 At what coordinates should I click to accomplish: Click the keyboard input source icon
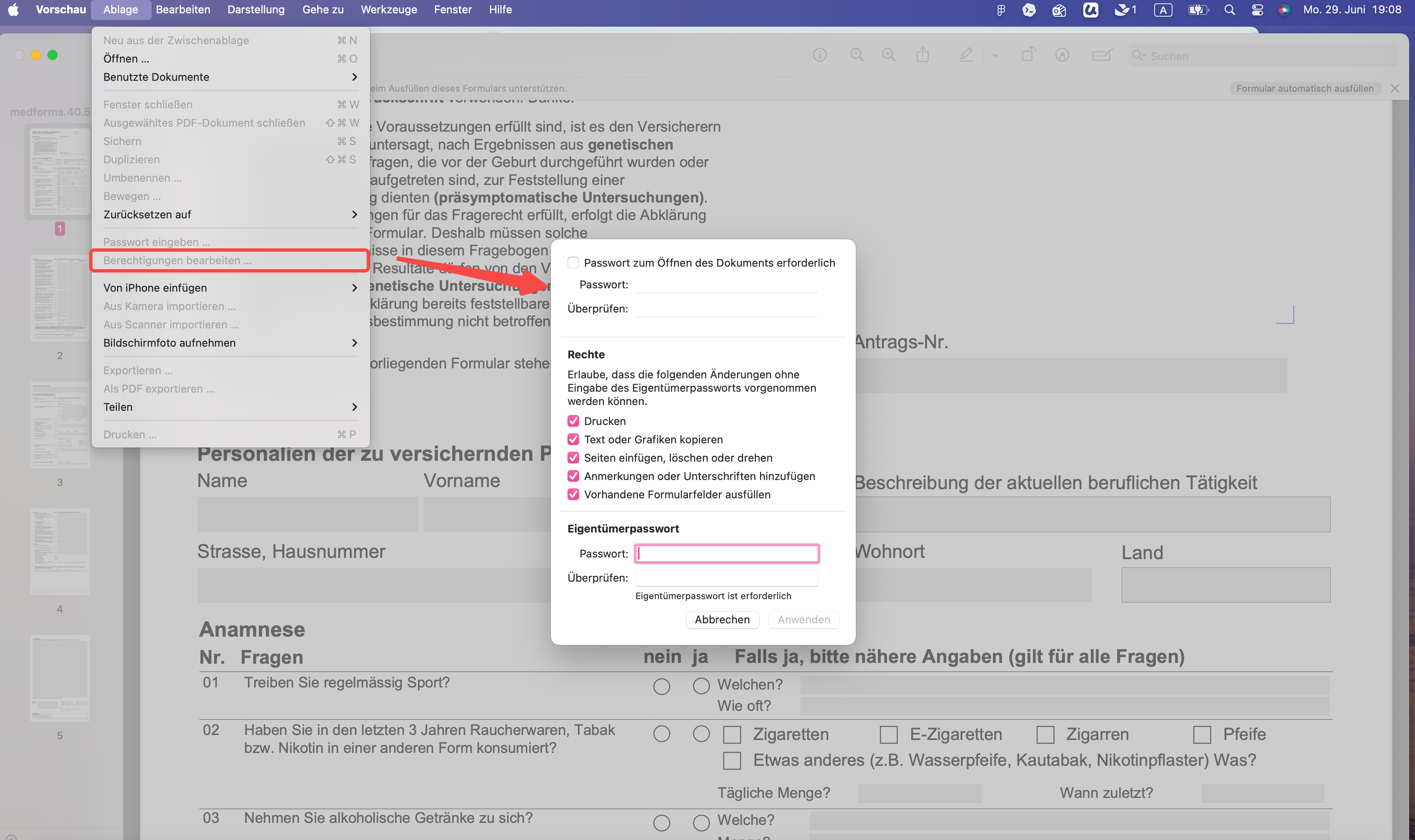1162,10
